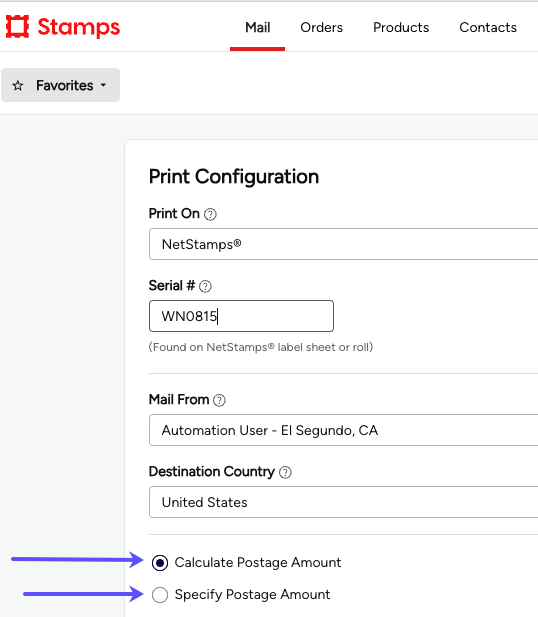Switch to the Products tab
The height and width of the screenshot is (617, 538).
(401, 28)
